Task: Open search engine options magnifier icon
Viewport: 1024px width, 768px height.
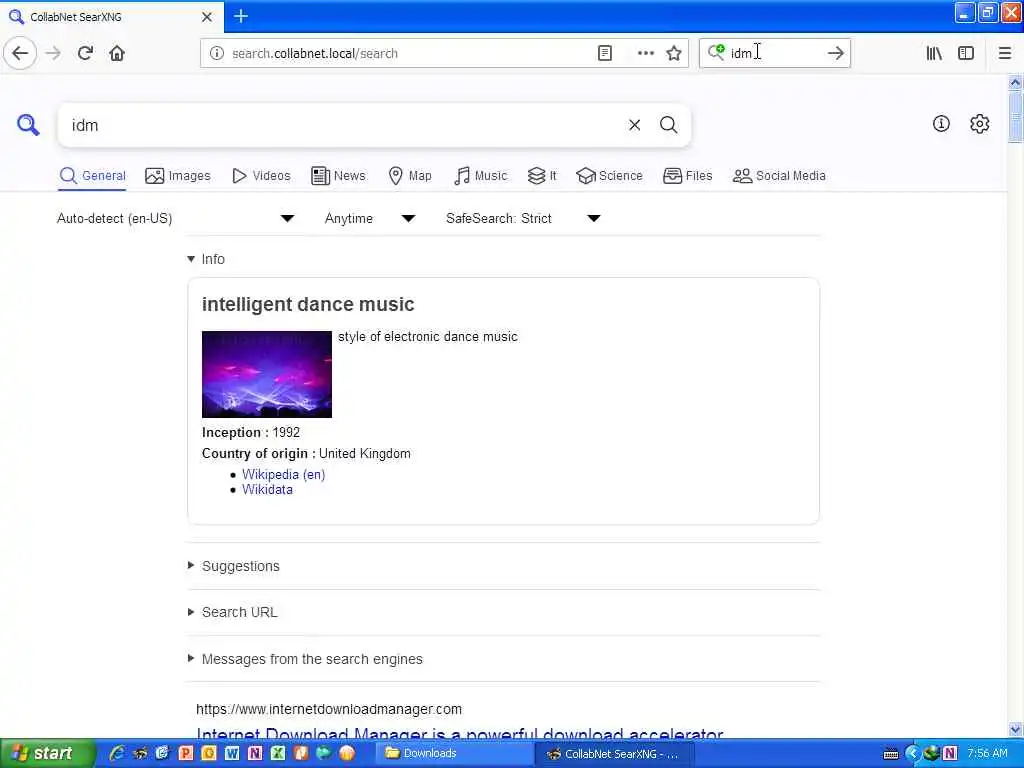Action: tap(716, 52)
